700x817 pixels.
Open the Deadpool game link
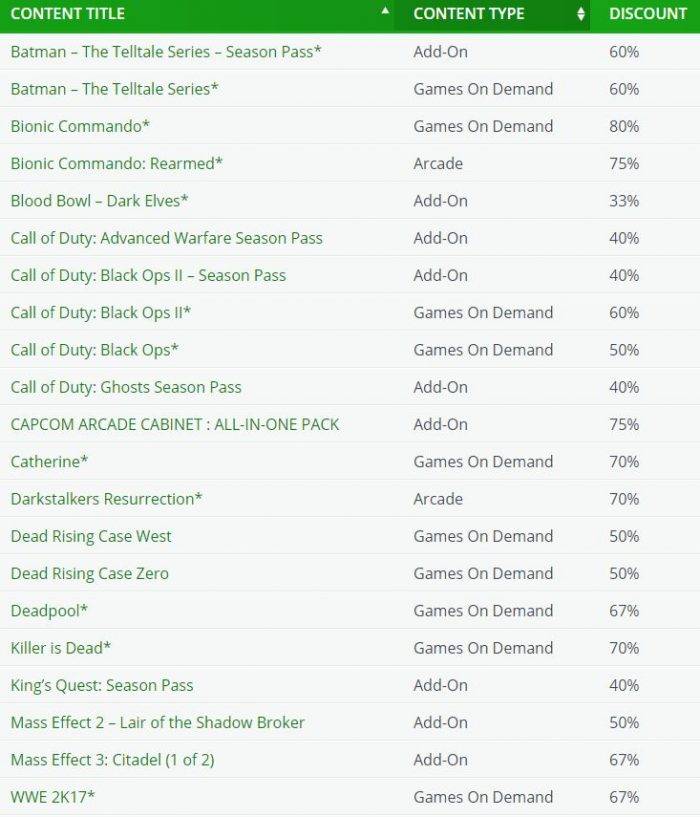(x=50, y=611)
